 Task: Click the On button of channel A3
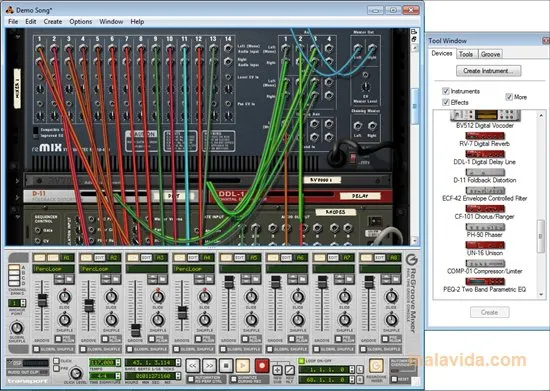[x=133, y=258]
